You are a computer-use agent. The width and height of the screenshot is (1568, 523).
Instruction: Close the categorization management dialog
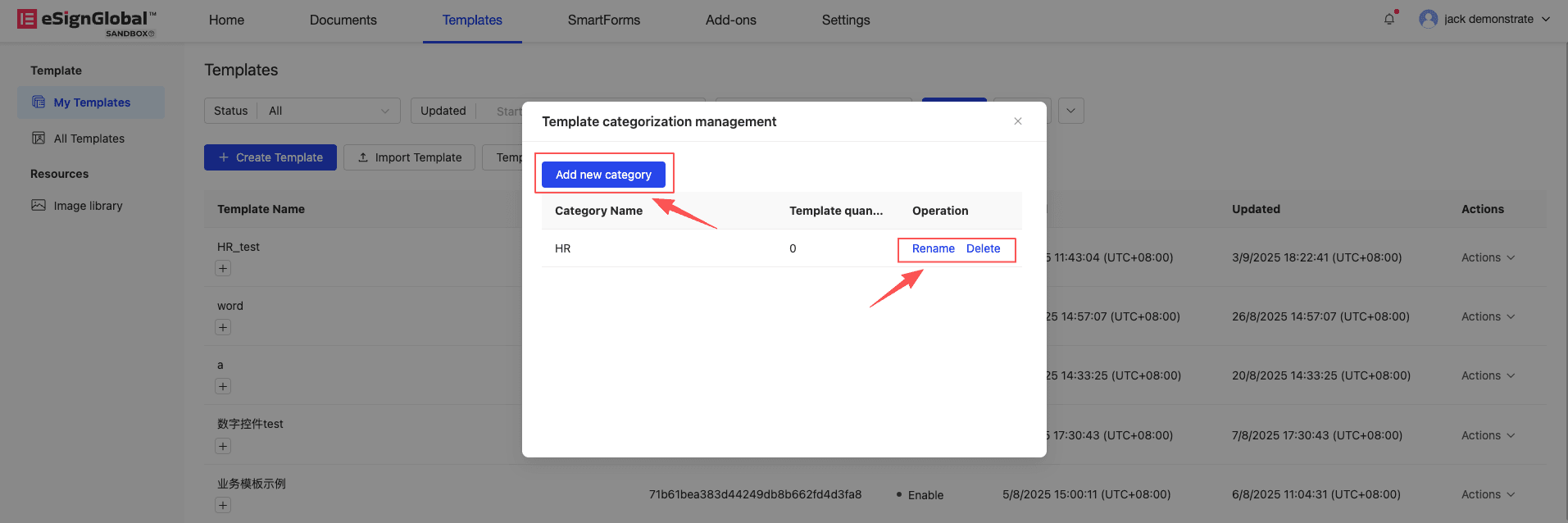1017,121
